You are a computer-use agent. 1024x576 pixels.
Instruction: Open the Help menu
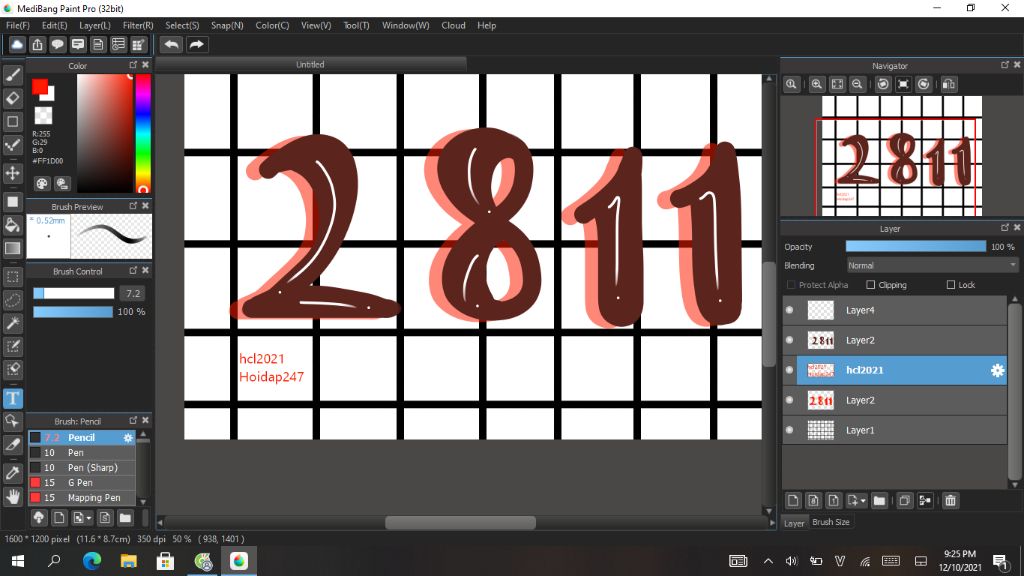[x=487, y=25]
